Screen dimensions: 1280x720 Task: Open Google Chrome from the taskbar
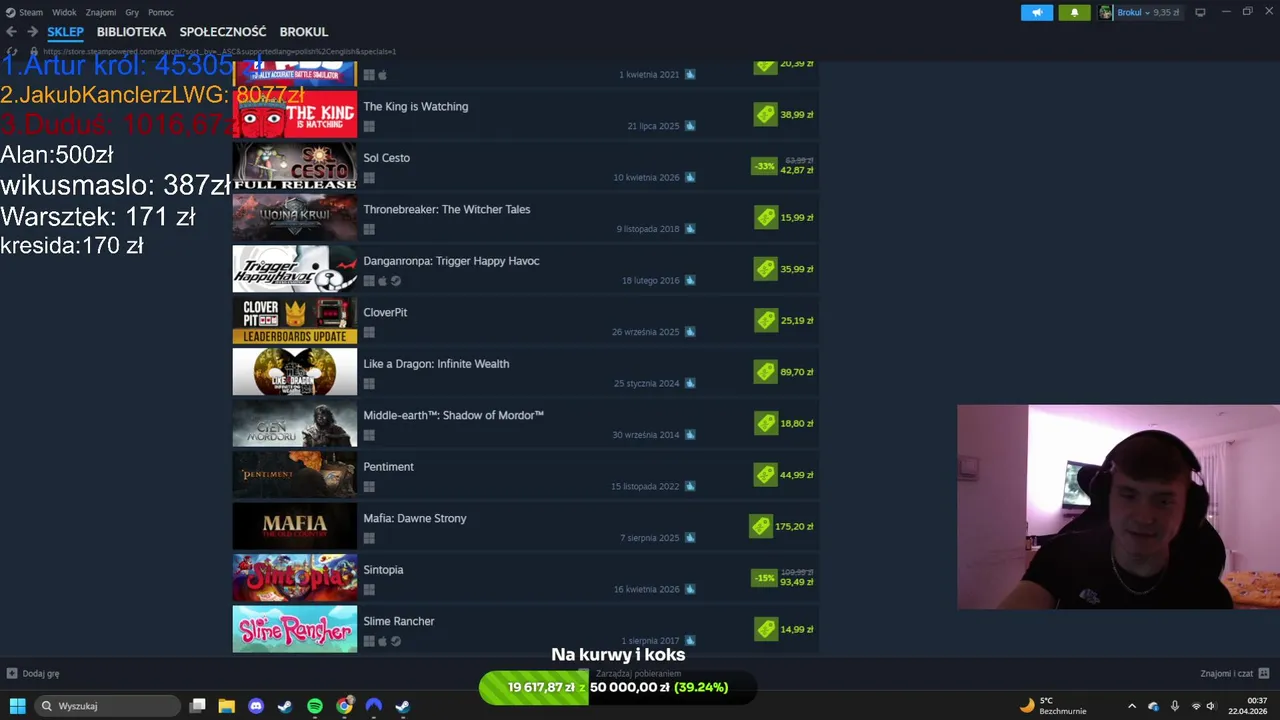344,706
